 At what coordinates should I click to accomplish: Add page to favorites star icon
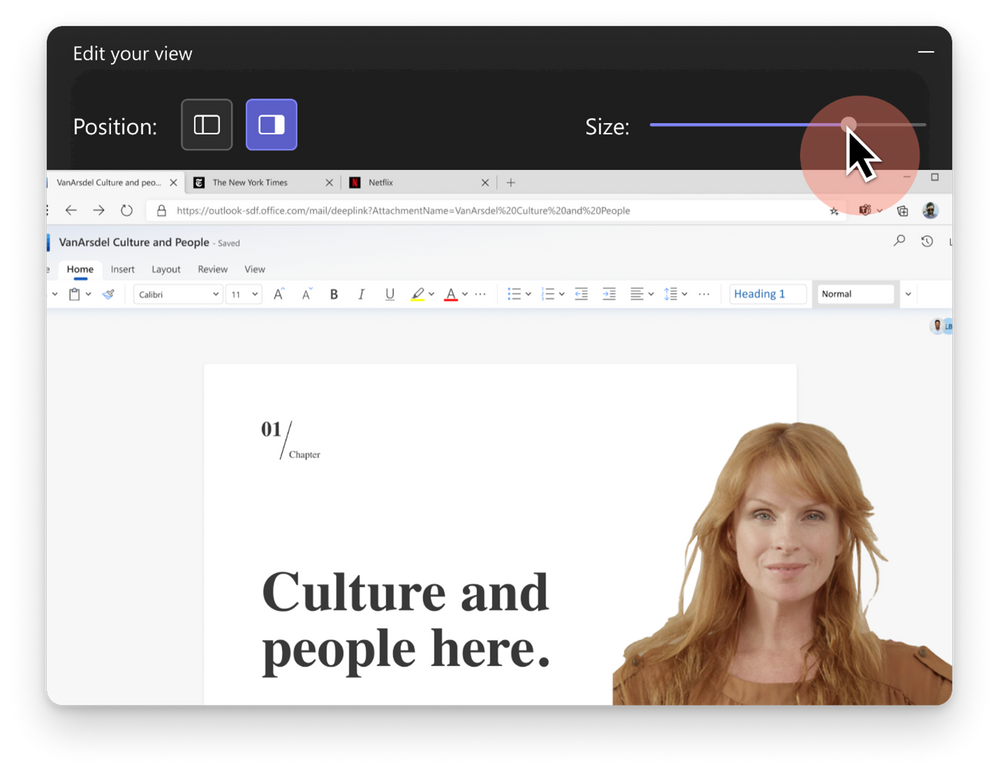834,211
